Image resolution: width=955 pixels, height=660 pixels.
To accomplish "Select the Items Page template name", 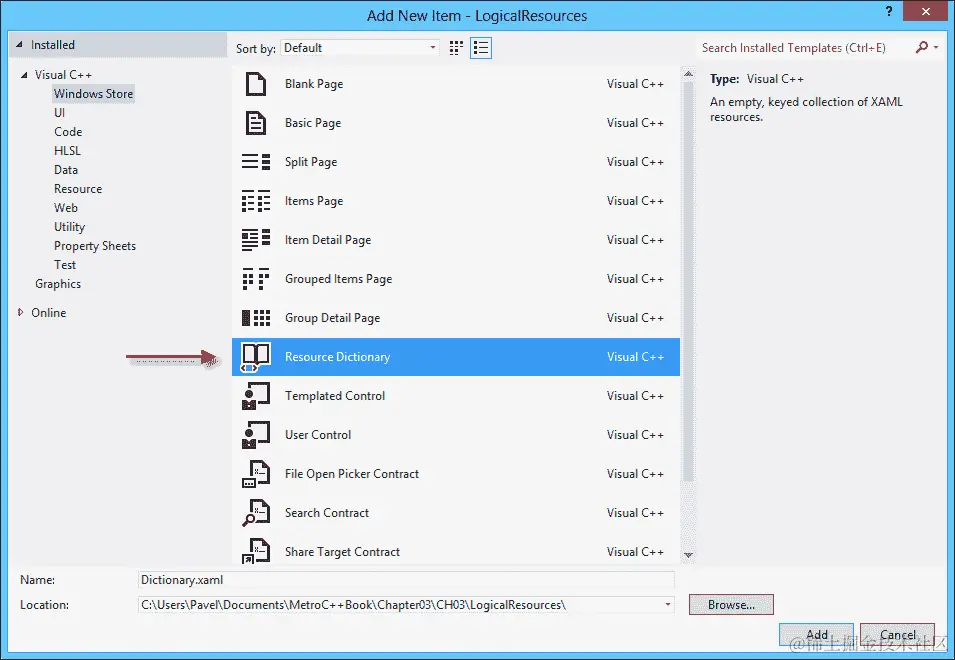I will [314, 201].
